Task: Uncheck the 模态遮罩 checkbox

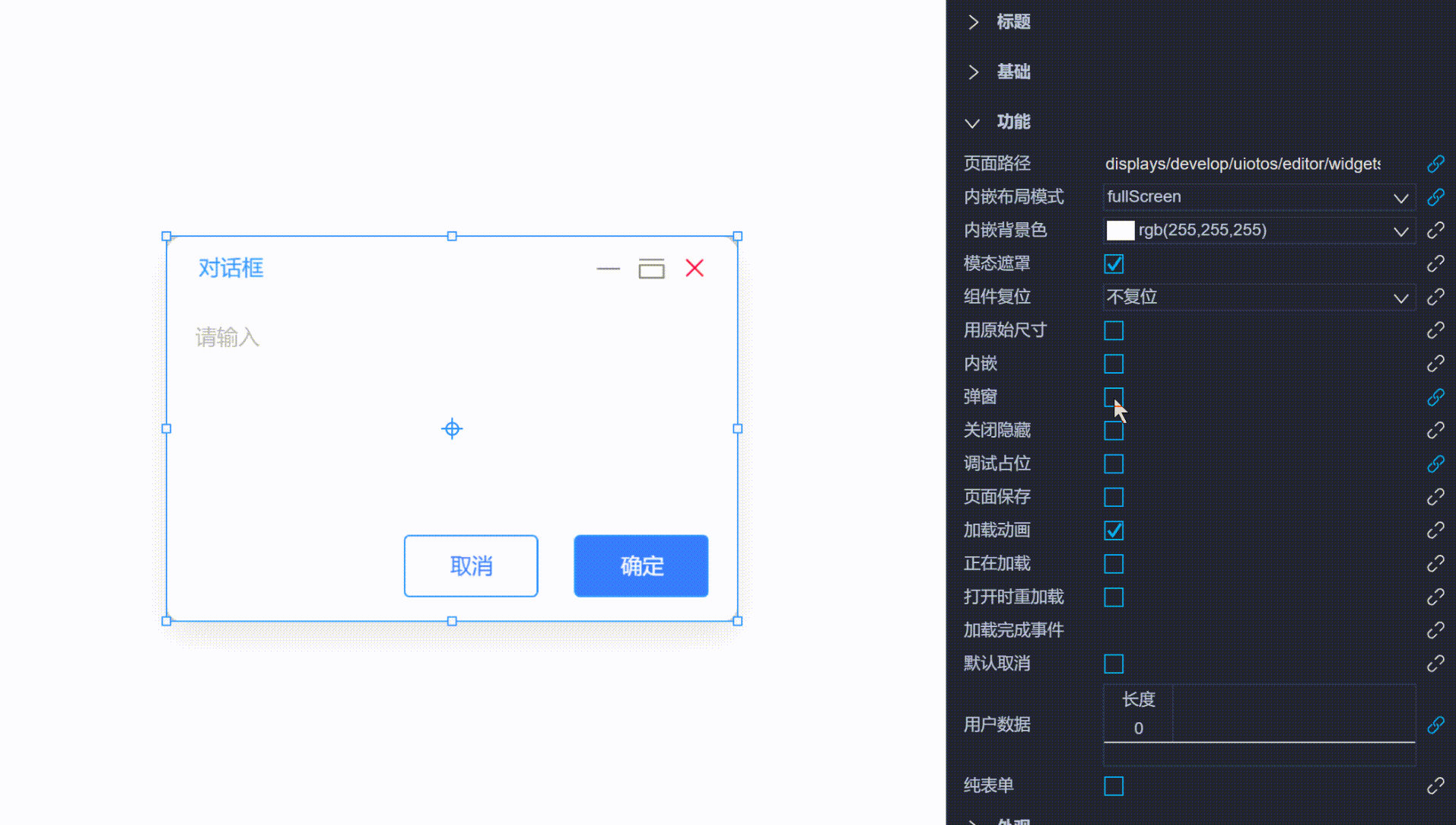Action: tap(1113, 263)
